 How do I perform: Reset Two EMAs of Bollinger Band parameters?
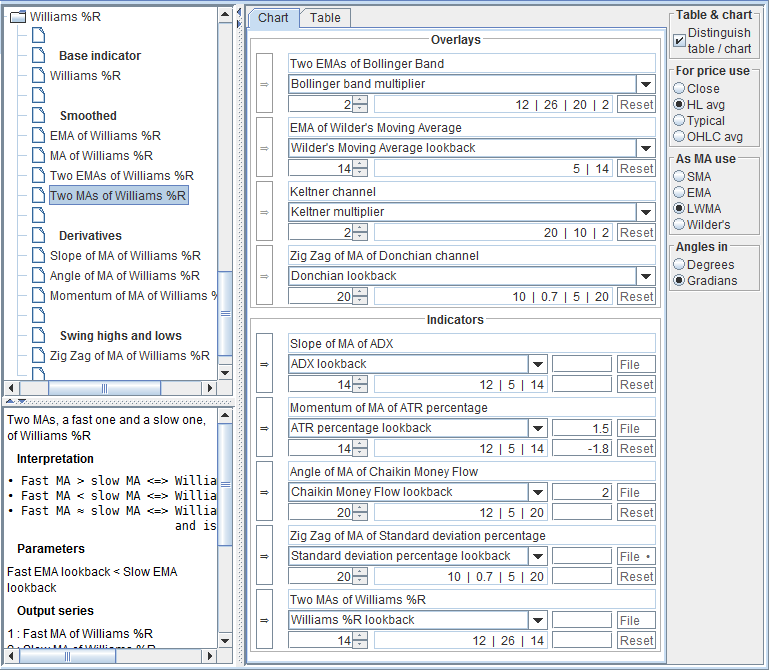[x=636, y=104]
